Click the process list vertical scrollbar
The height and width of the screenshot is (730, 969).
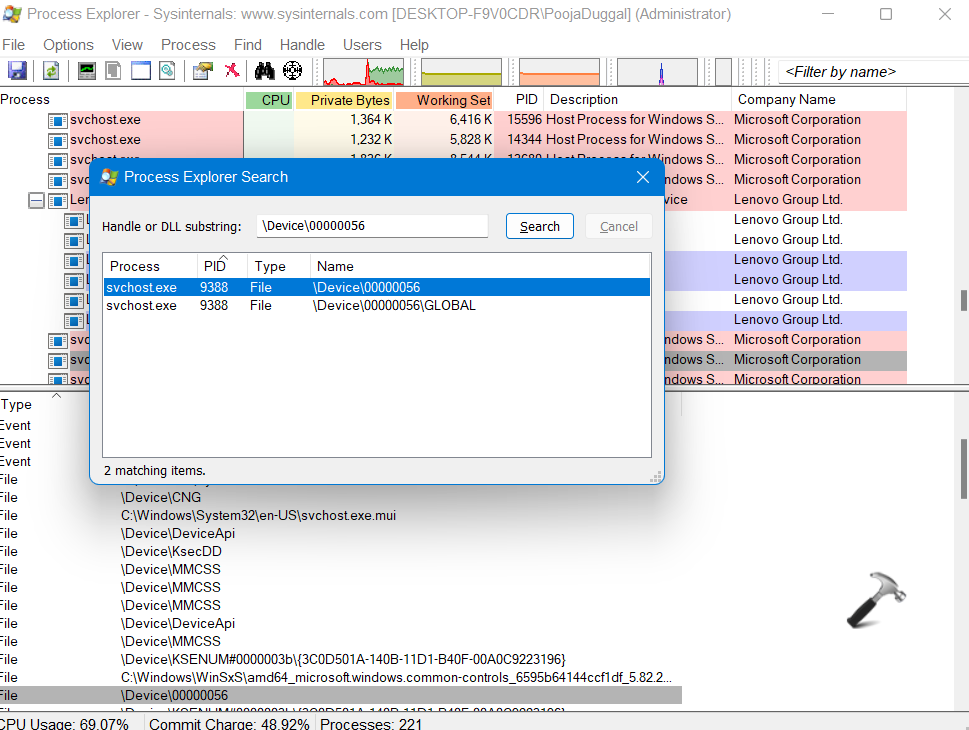pos(963,300)
